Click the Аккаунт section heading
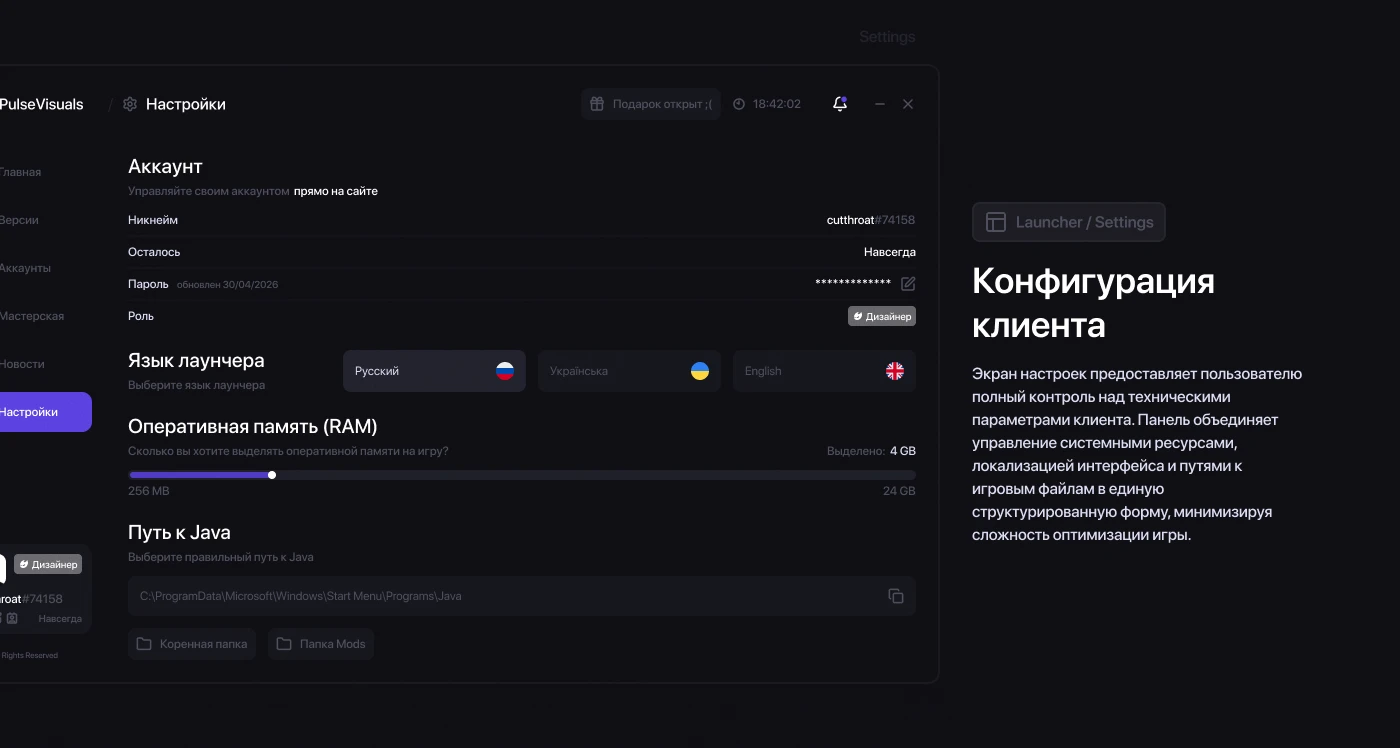This screenshot has width=1400, height=748. point(165,167)
